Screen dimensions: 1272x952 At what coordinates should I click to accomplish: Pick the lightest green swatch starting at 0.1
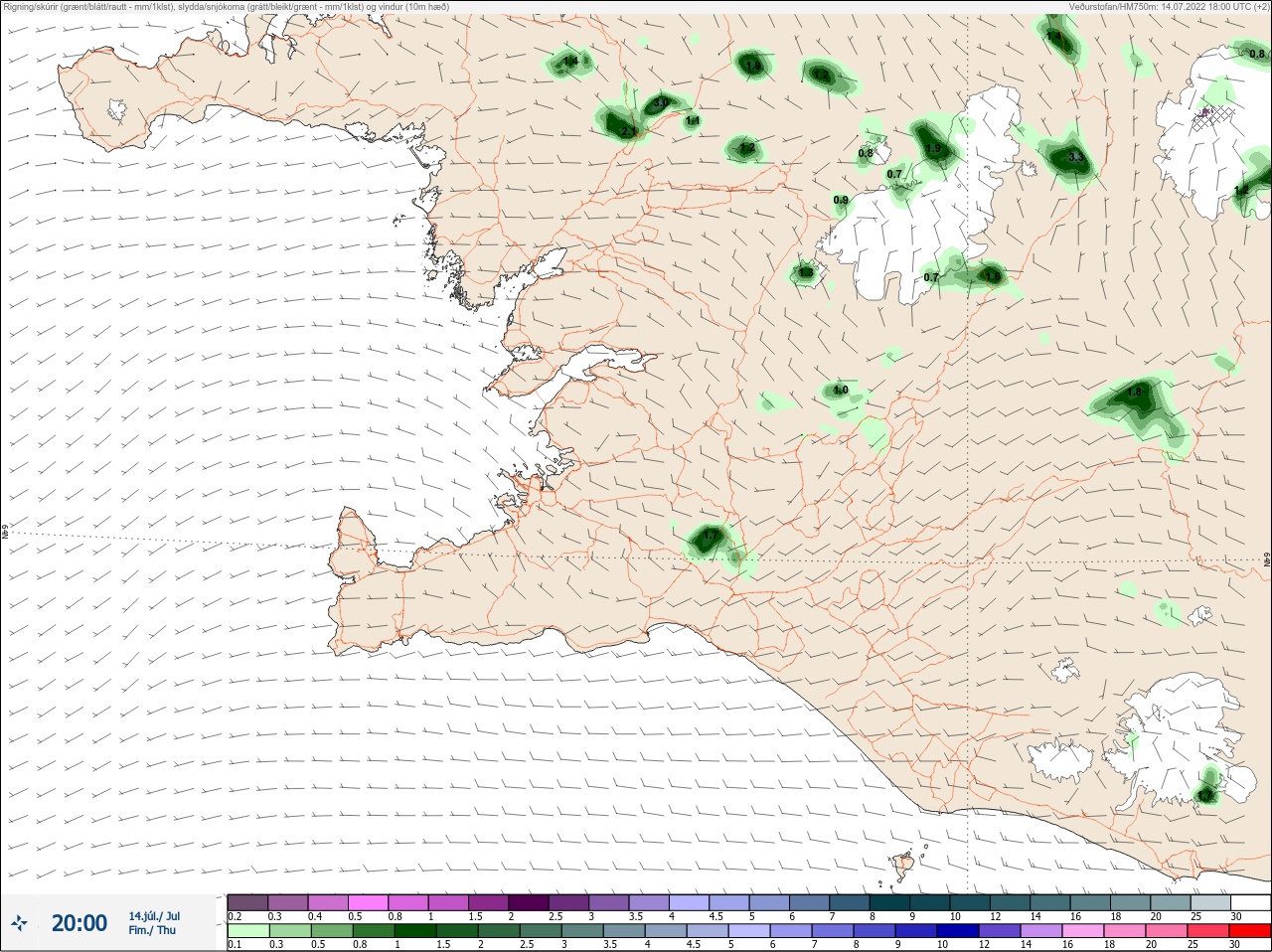[247, 930]
